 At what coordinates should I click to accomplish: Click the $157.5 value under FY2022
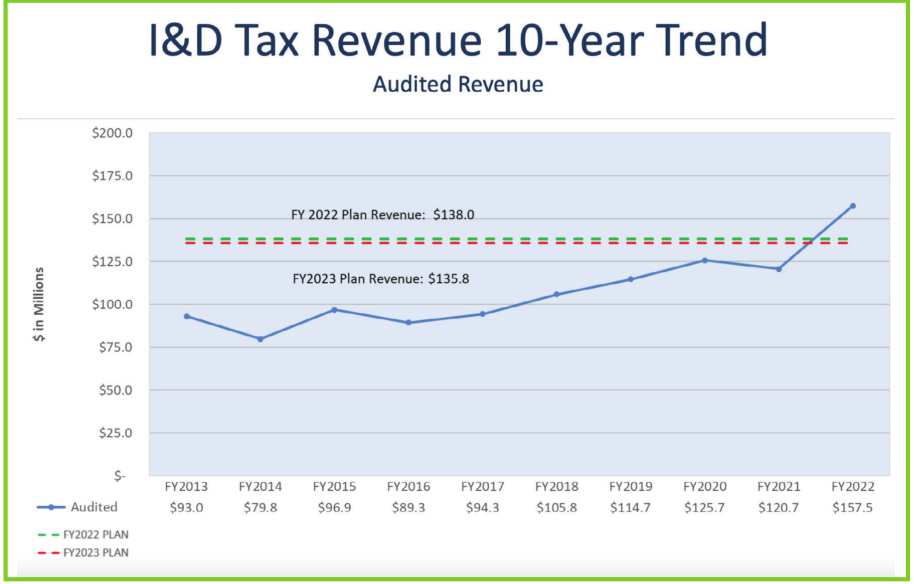[853, 507]
